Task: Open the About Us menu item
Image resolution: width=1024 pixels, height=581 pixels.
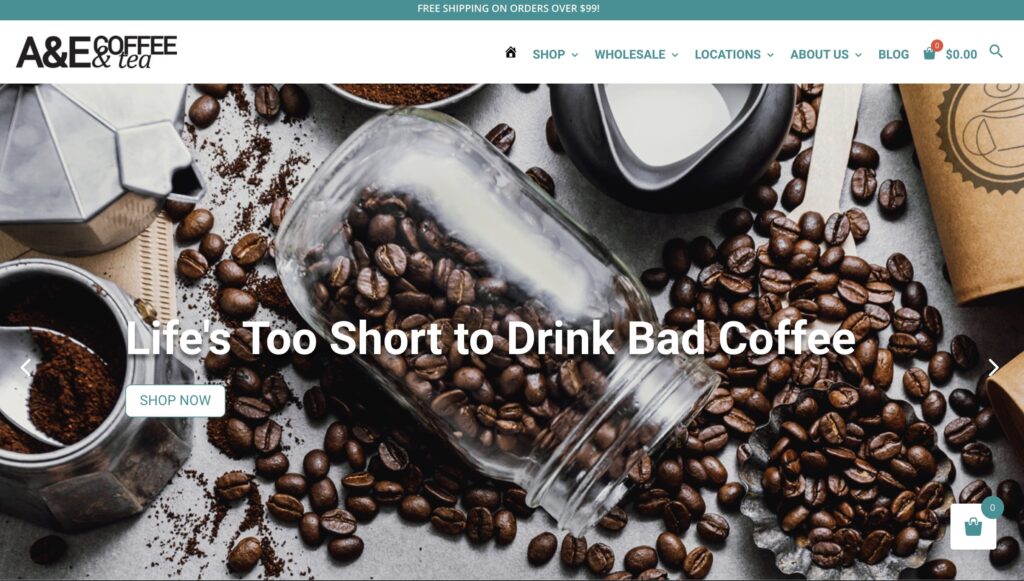Action: coord(819,55)
